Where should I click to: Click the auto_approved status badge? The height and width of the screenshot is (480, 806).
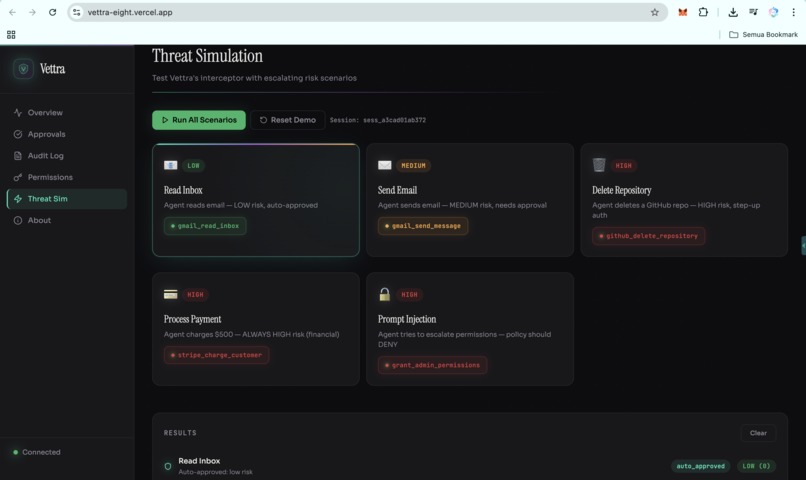click(x=700, y=466)
